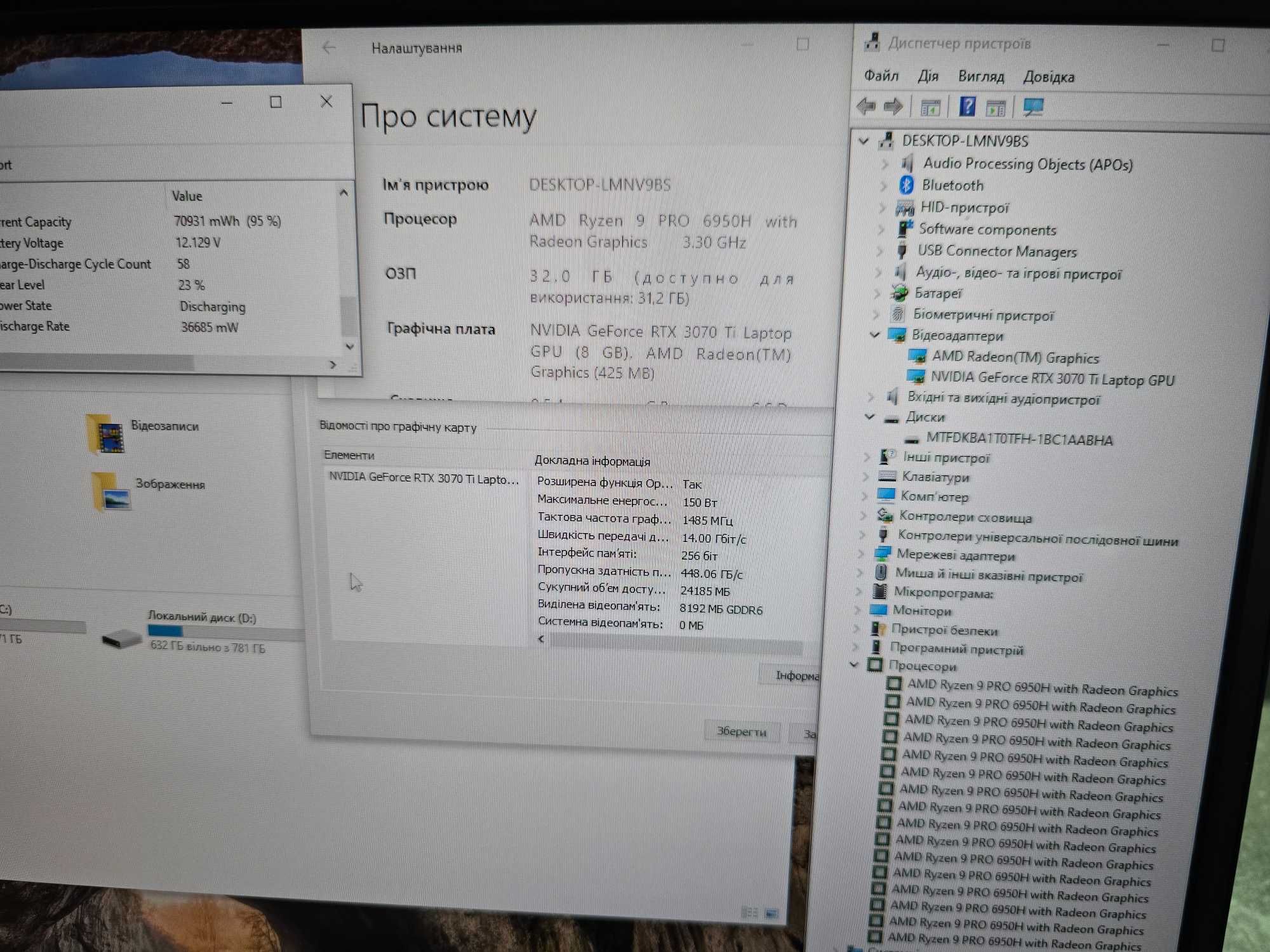Expand the Вхідні та вихідні аудіопристрої node
The height and width of the screenshot is (952, 1270).
coord(871,396)
